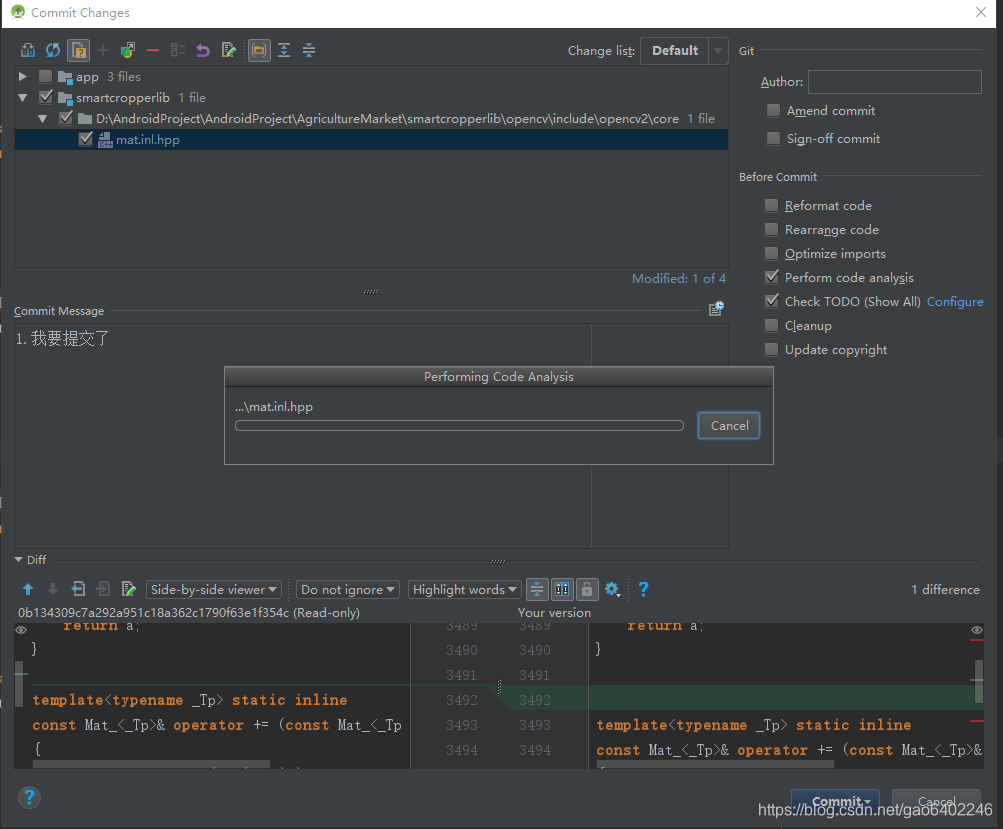Click the red Remove icon

[x=153, y=51]
